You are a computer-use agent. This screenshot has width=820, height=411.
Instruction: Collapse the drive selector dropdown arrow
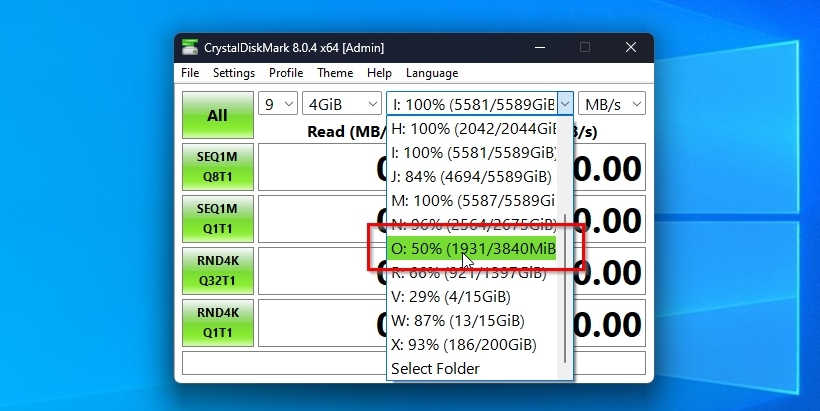565,104
